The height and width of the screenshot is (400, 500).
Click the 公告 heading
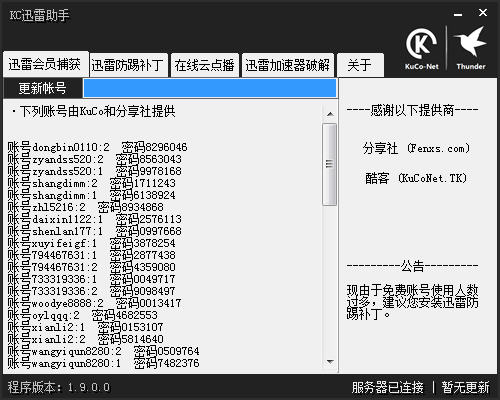point(413,266)
